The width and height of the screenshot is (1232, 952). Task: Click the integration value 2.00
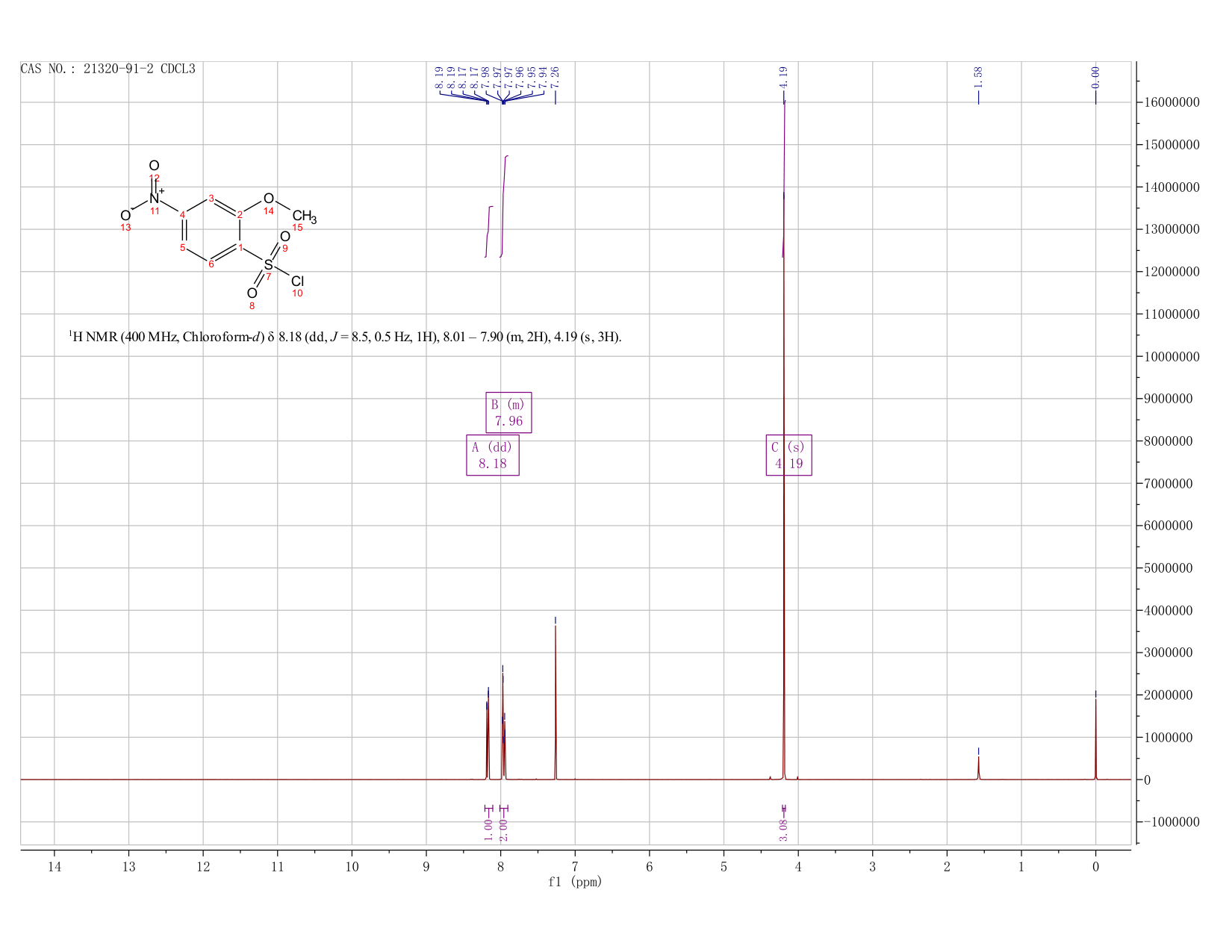[503, 830]
